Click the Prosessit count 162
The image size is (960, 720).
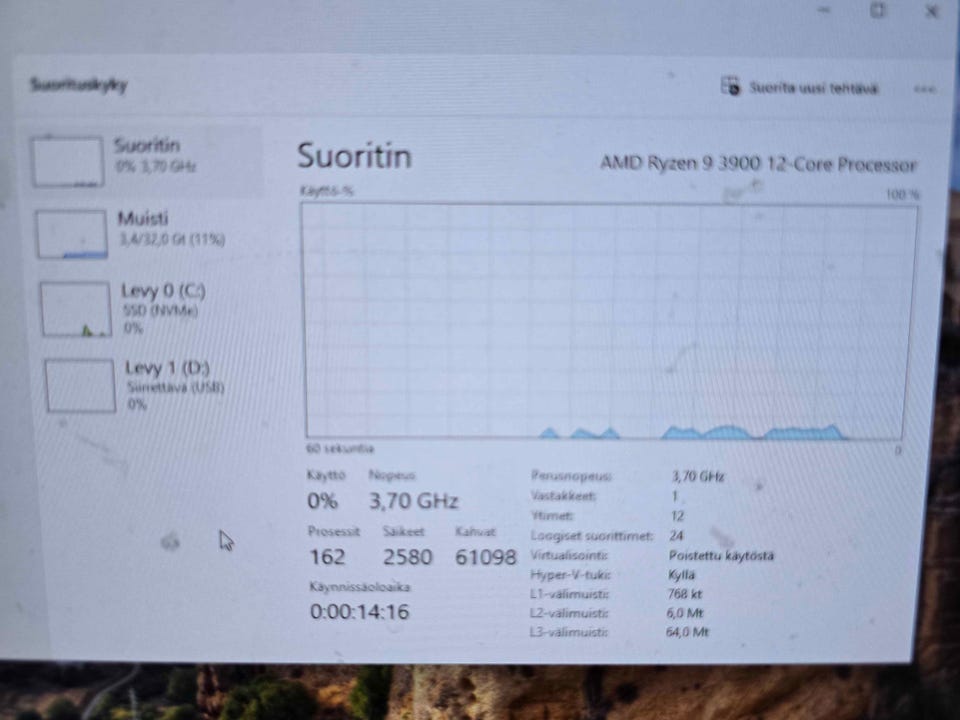(x=328, y=557)
